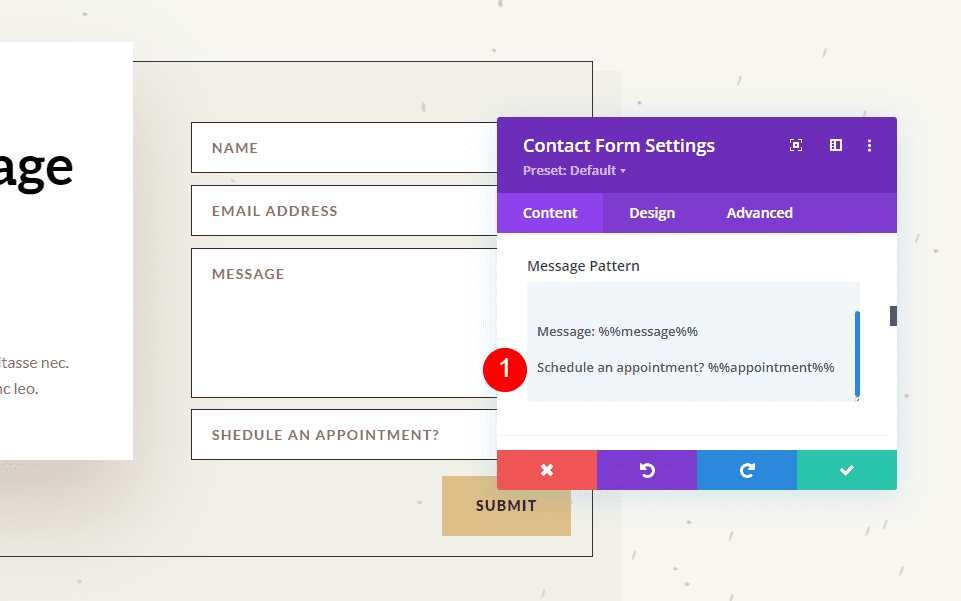Click the expand modal icon in settings header
Image resolution: width=961 pixels, height=601 pixels.
795,145
